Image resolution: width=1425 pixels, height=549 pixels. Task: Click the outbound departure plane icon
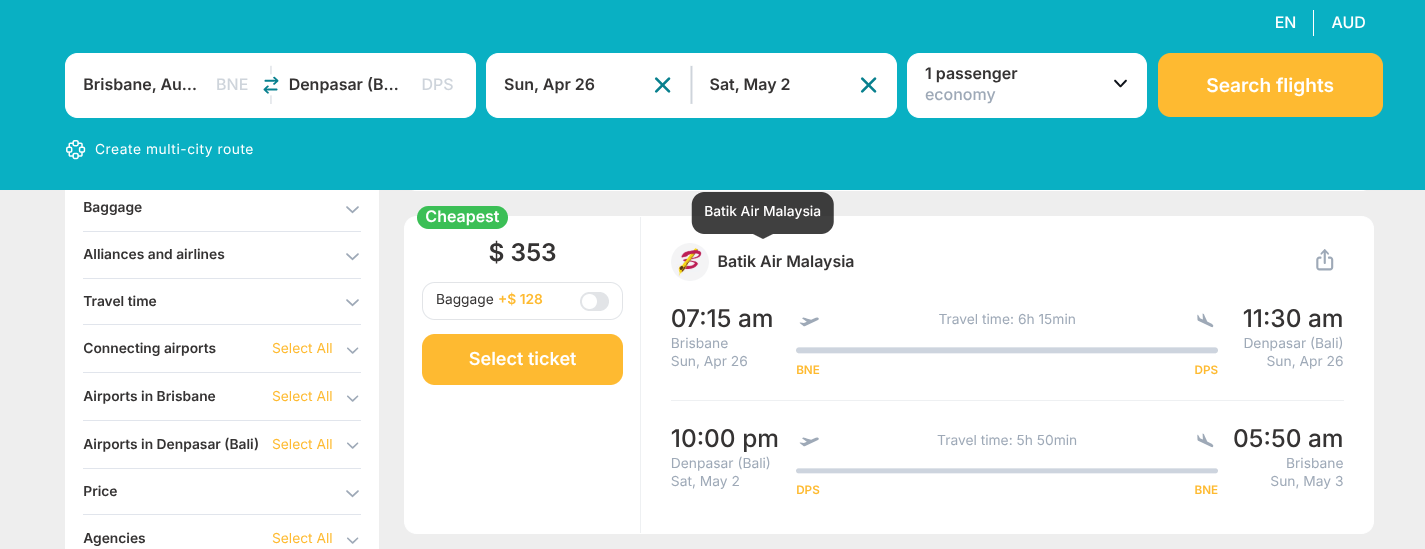click(810, 320)
